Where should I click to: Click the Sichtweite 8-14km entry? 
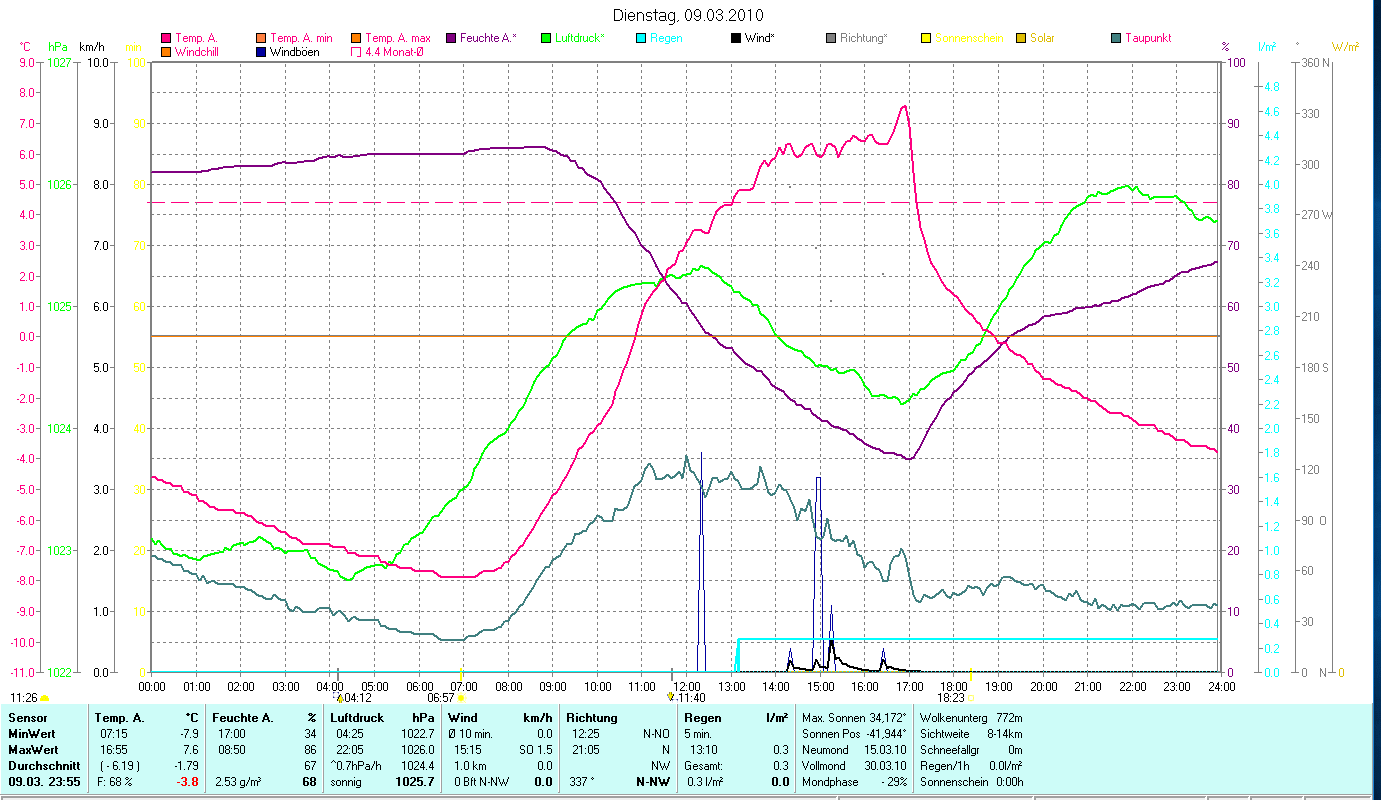pos(970,734)
